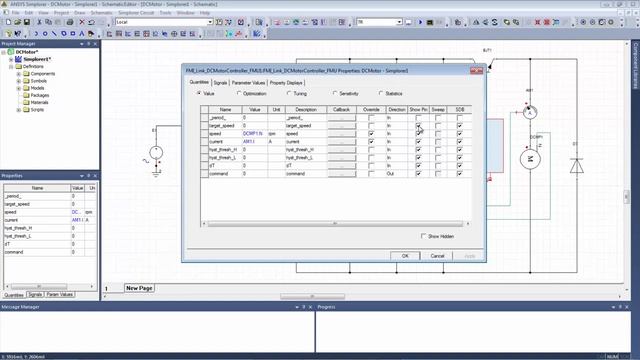Click Callback button for _period_ row
The height and width of the screenshot is (360, 640).
342,118
